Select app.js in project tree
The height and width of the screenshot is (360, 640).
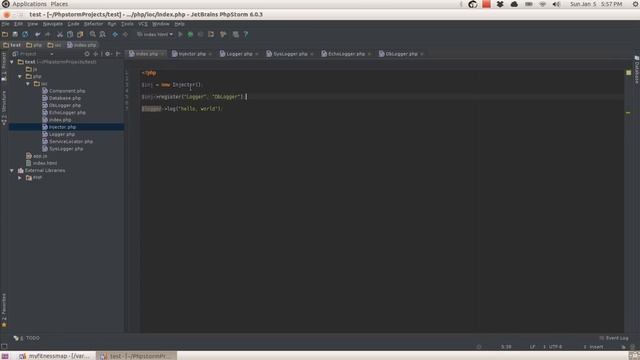coord(40,156)
